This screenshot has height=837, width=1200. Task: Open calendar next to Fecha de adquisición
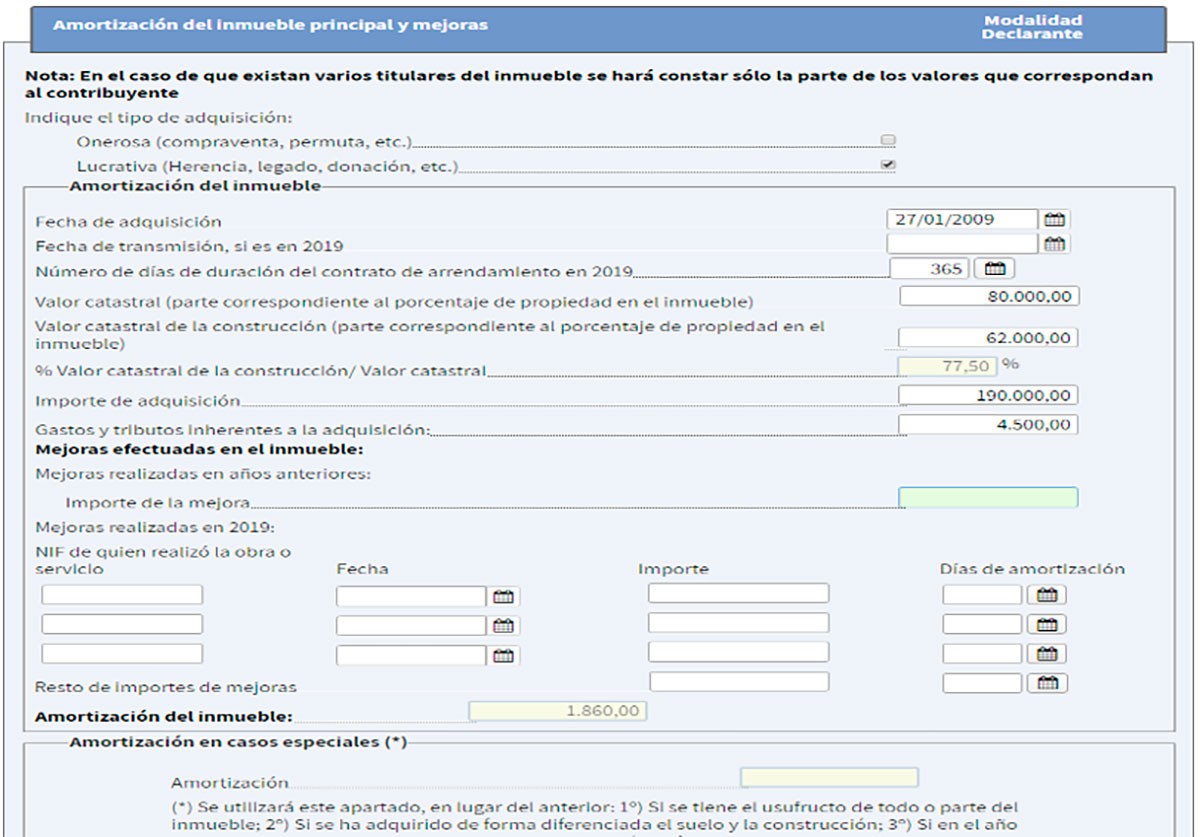pos(1055,220)
